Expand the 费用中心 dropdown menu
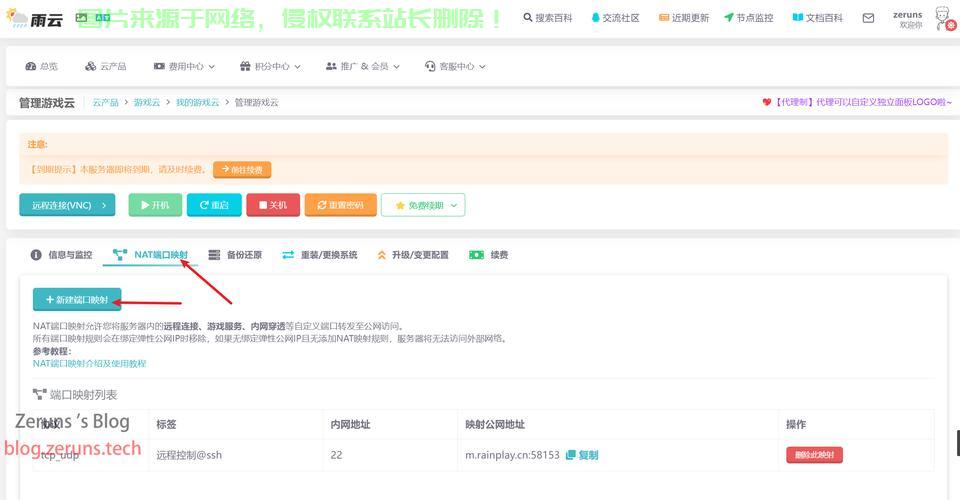 click(185, 66)
